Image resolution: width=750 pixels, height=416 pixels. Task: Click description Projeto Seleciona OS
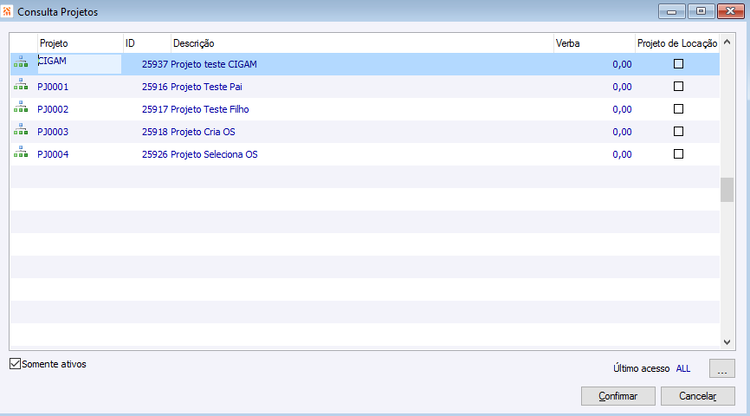(x=214, y=154)
